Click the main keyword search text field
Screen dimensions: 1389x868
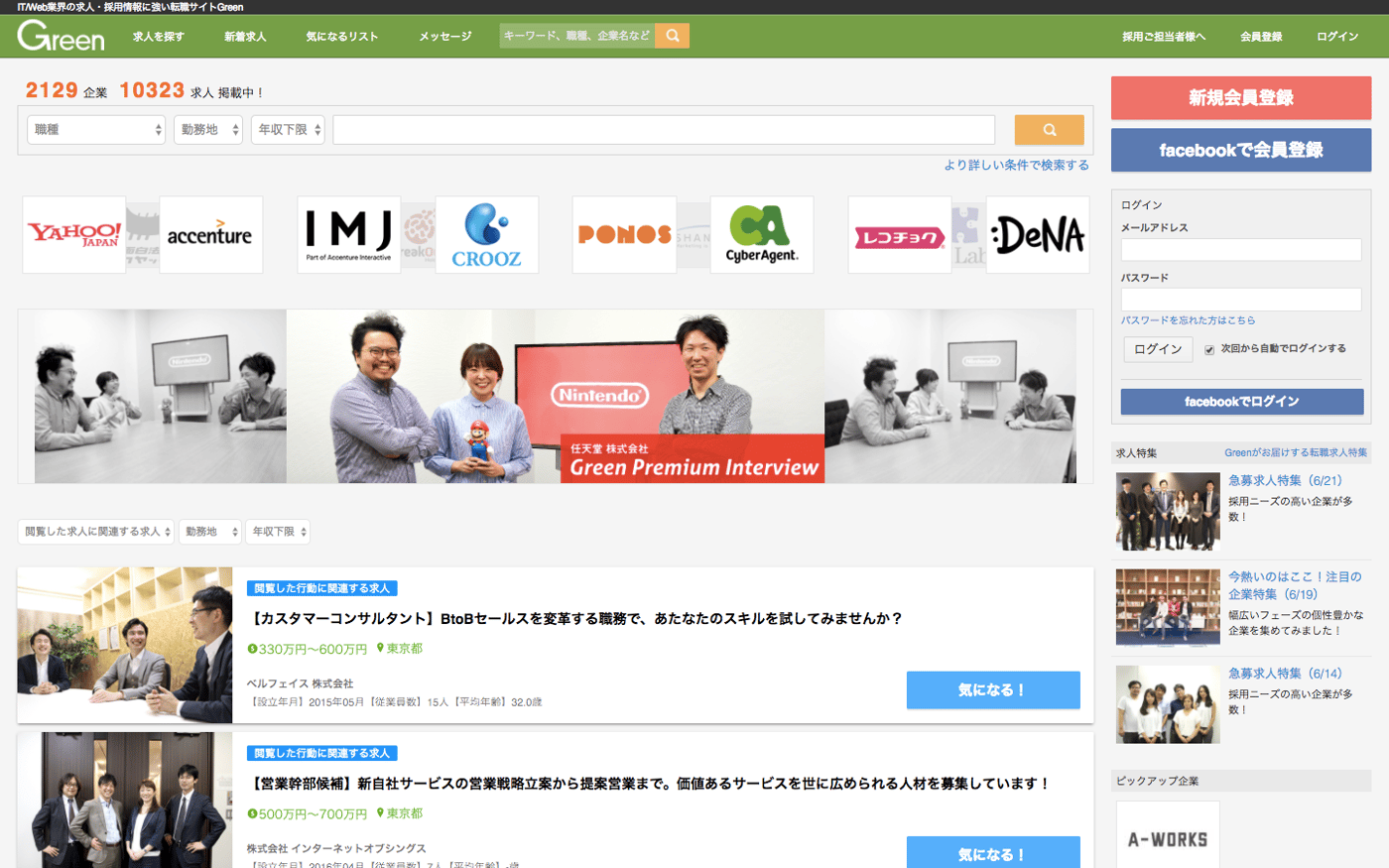(664, 130)
